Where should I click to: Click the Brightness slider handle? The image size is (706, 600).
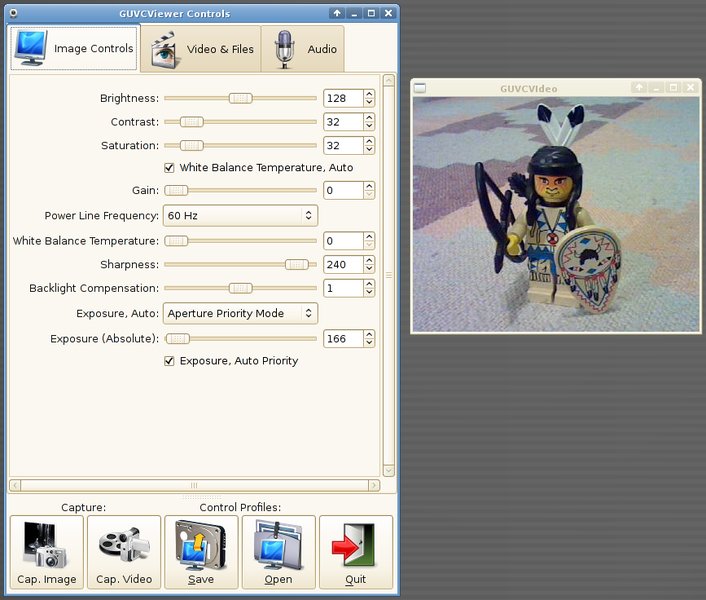[240, 98]
